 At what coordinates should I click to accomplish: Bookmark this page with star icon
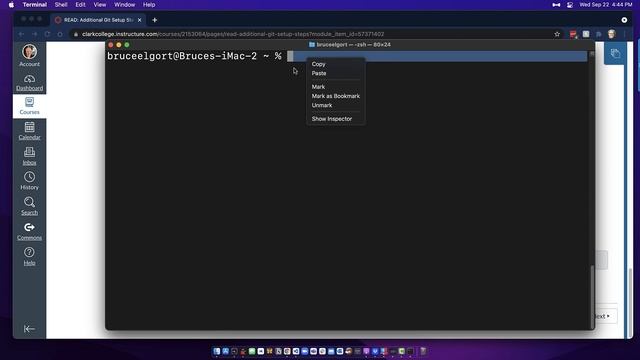pos(557,34)
